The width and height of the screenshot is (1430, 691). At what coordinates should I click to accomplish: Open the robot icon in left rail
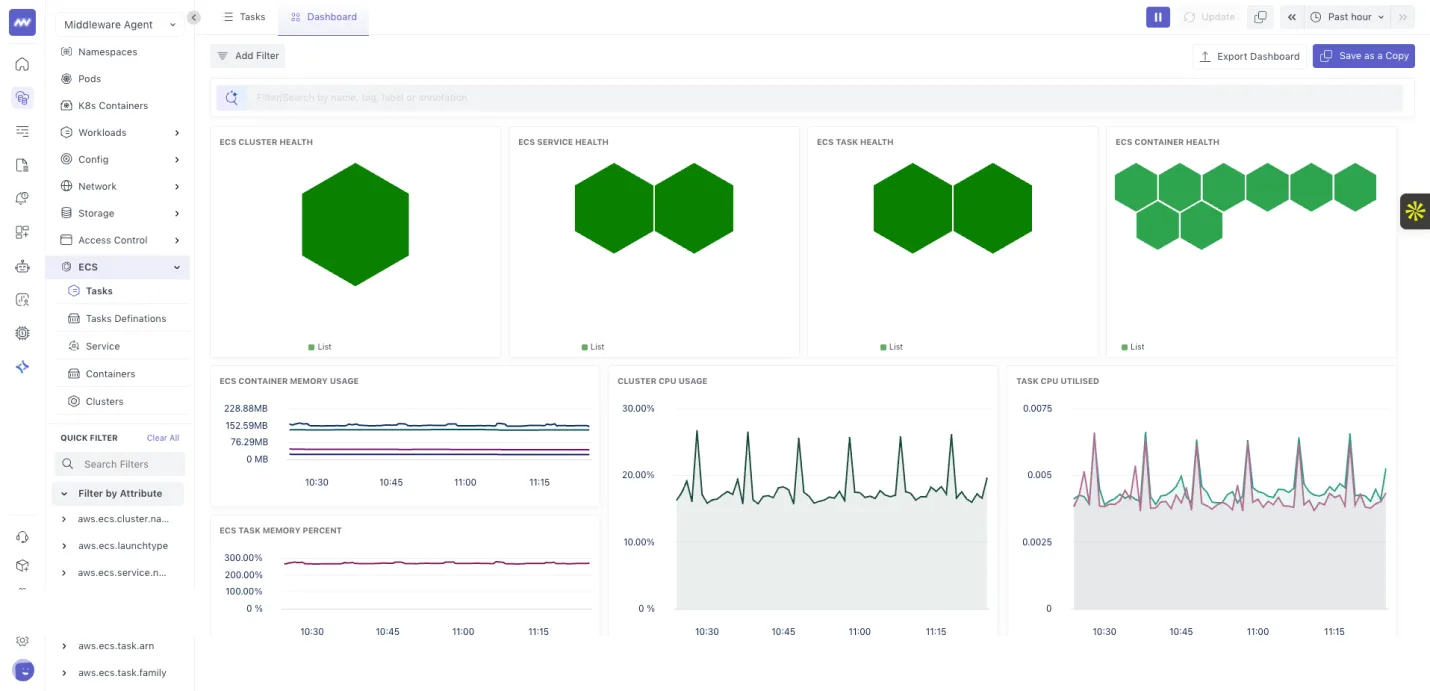[x=22, y=266]
